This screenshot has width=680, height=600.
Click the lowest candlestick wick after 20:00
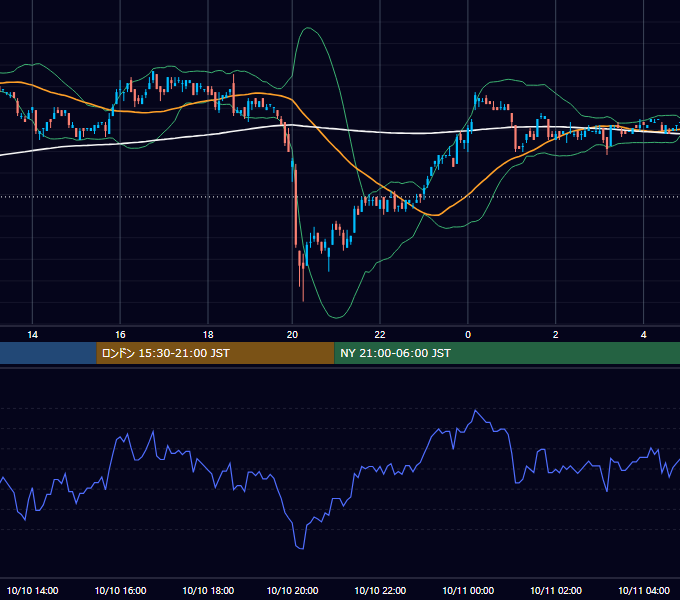click(303, 286)
